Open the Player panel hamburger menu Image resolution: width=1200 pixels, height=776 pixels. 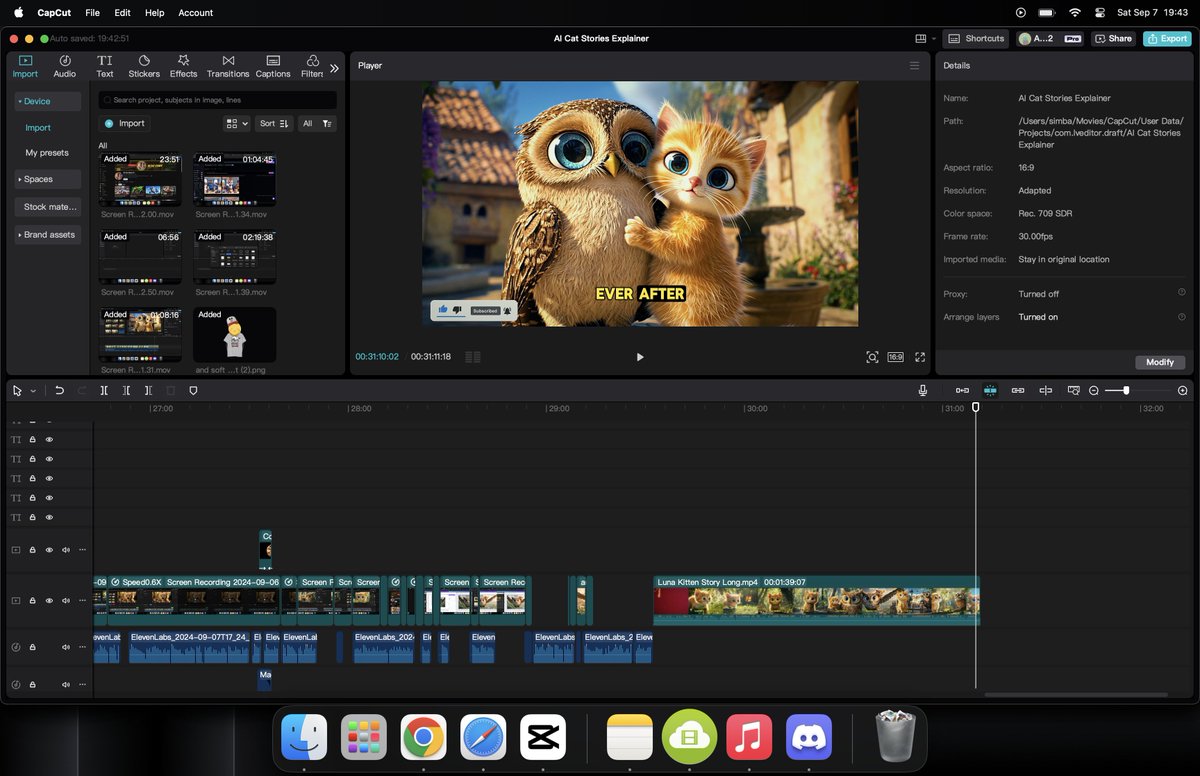click(914, 65)
